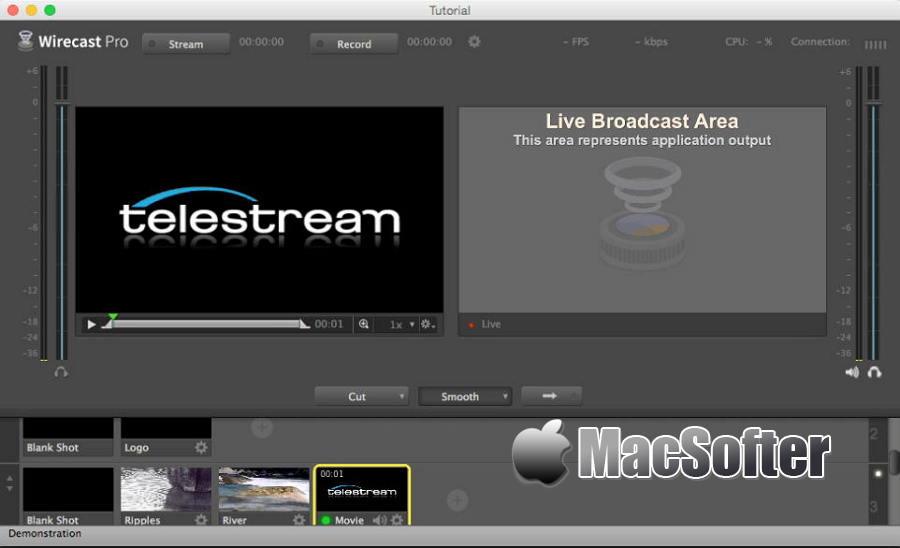Screen dimensions: 900x548
Task: Click the layer reorder up/down arrows
Action: pos(10,483)
